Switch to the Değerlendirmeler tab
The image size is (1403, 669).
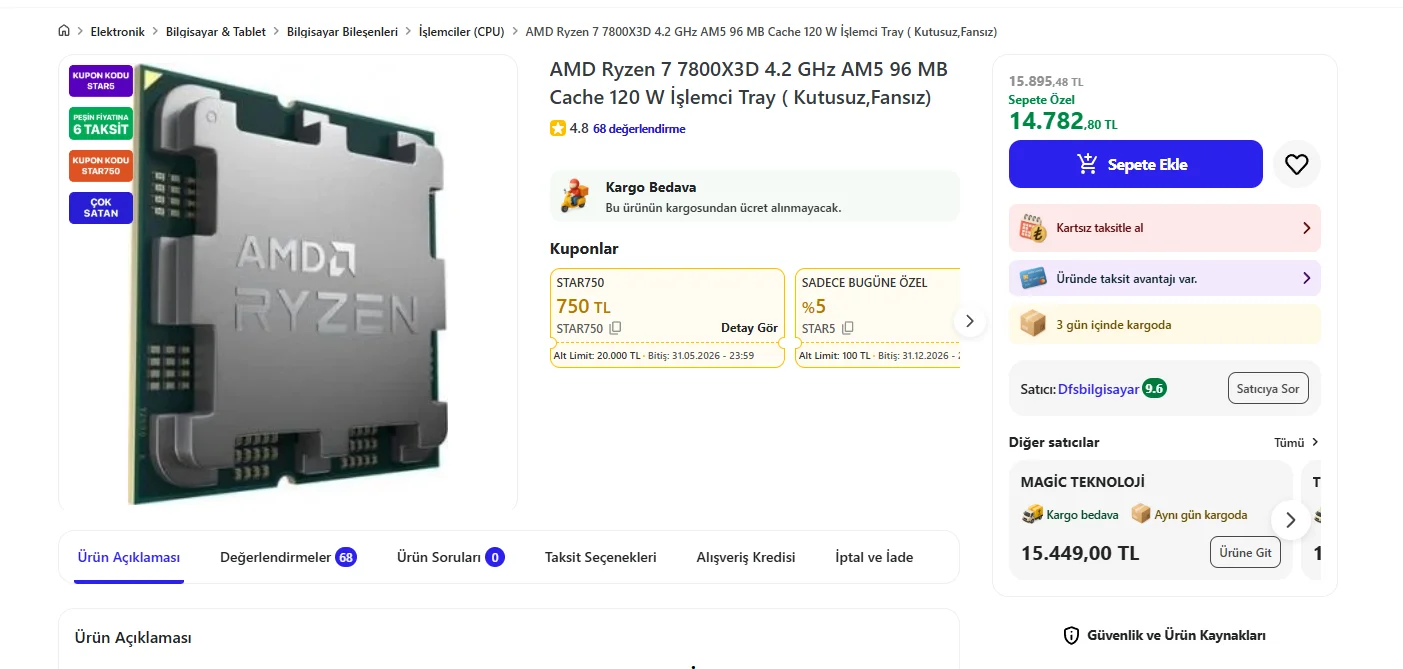288,557
